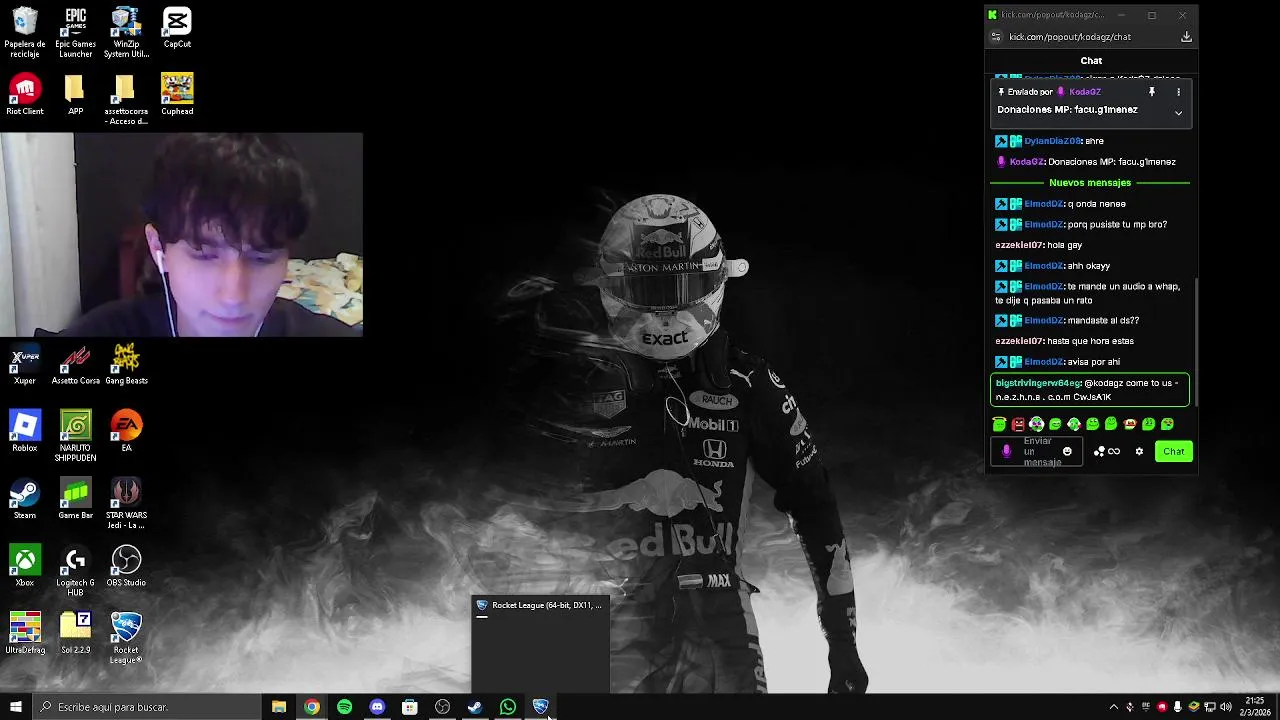Image resolution: width=1280 pixels, height=720 pixels.
Task: Select the APP folder on desktop
Action: pos(75,95)
